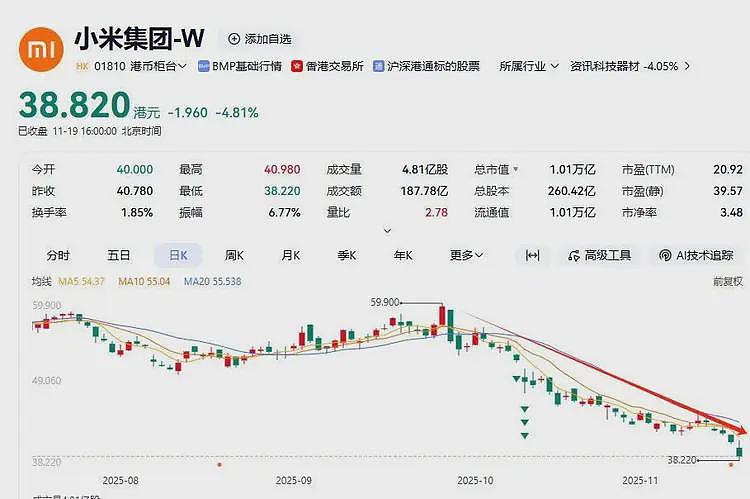Click the 前复权 adjustment selector
Screen dimensions: 750x499
tap(728, 282)
